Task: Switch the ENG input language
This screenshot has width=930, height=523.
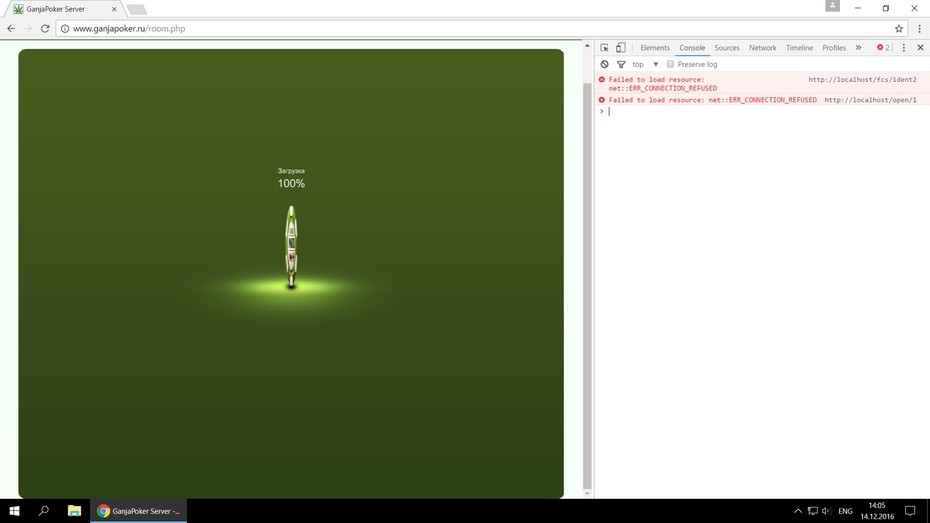Action: pyautogui.click(x=845, y=511)
